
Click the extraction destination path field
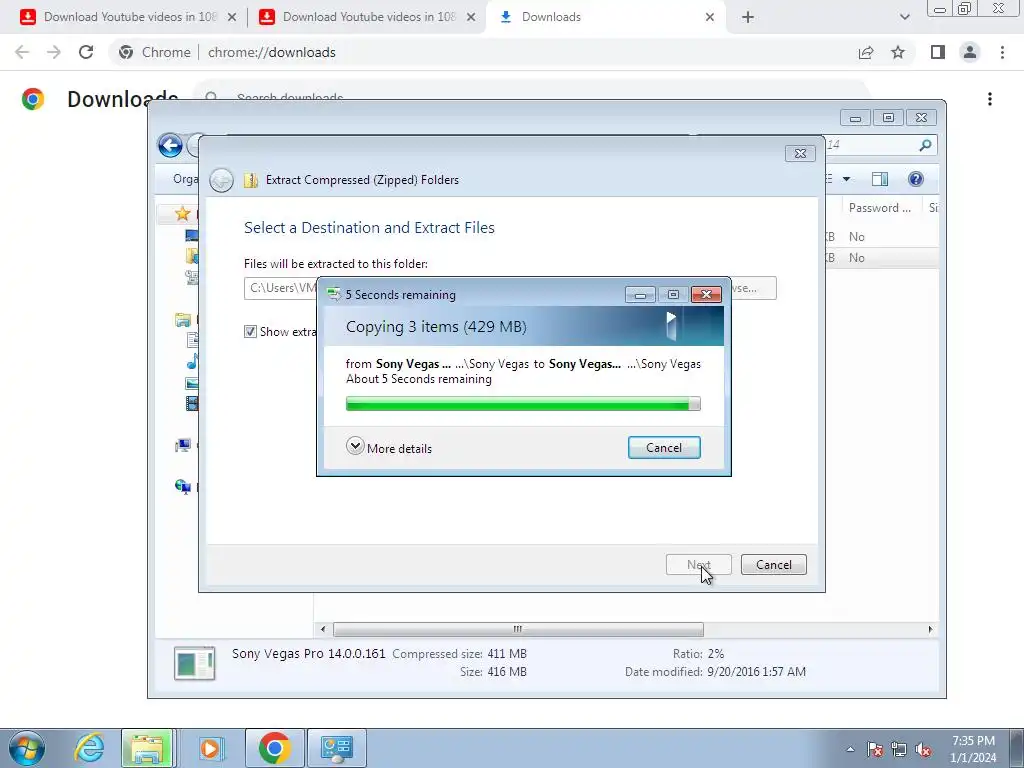(x=281, y=288)
